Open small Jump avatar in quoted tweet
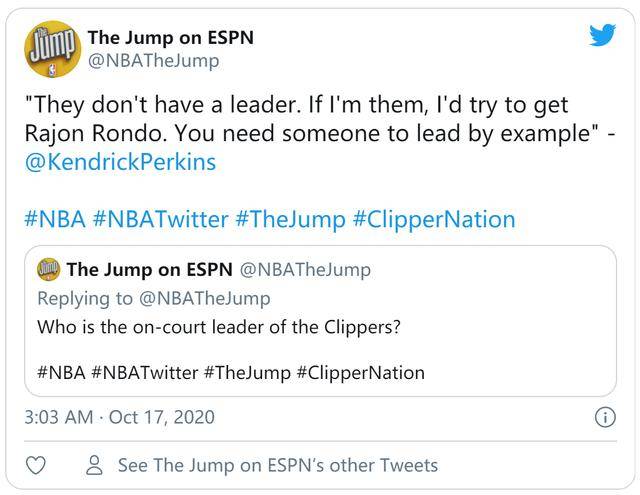Viewport: 640px width, 495px height. [49, 269]
